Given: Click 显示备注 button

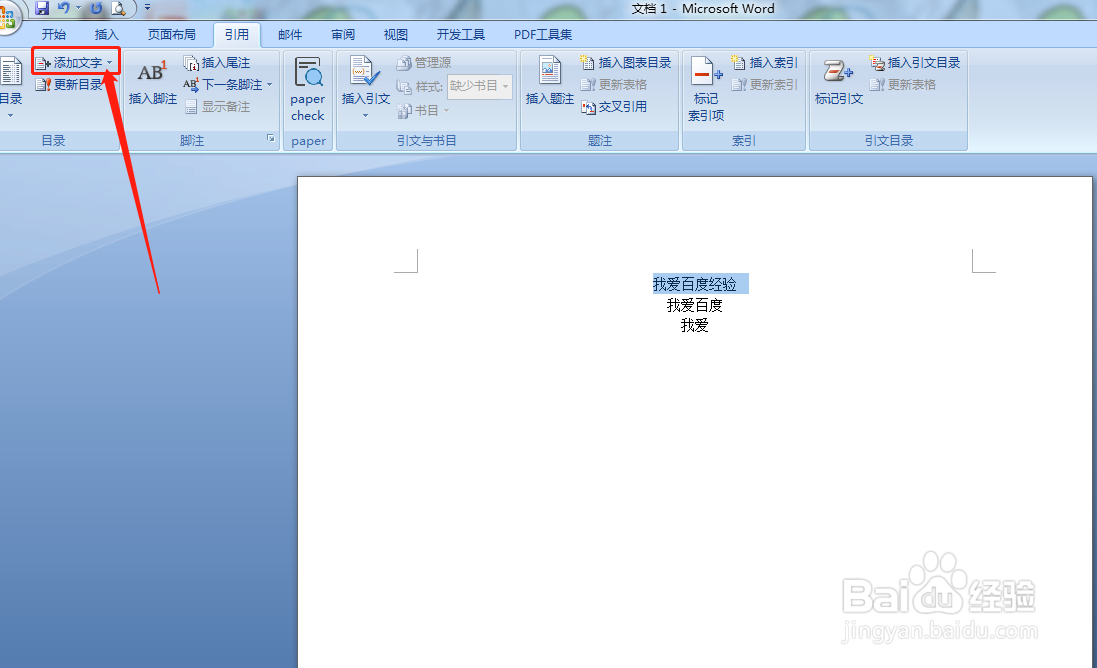Looking at the screenshot, I should (x=217, y=106).
